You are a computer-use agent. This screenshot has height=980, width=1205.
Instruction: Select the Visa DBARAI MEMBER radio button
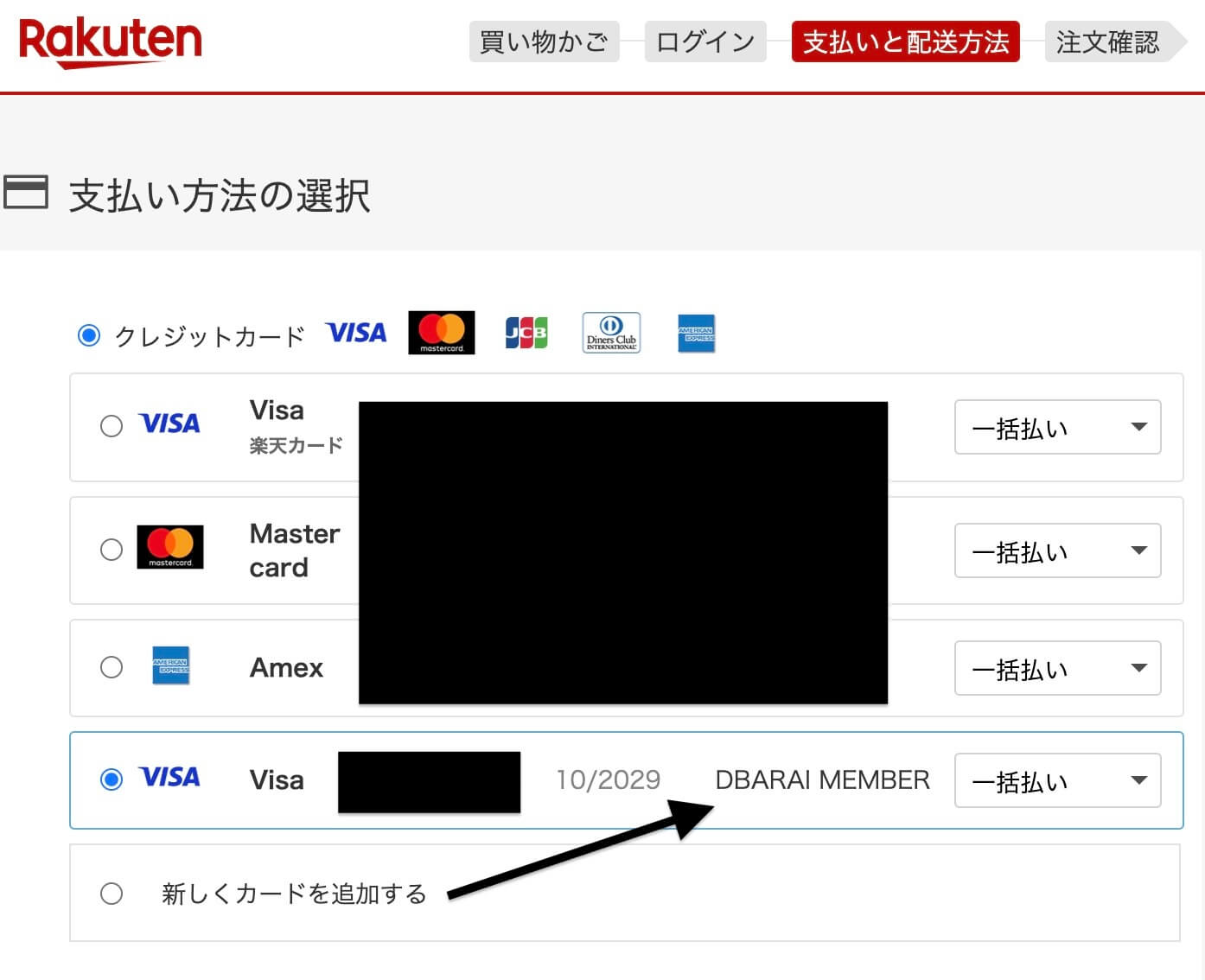pyautogui.click(x=112, y=780)
